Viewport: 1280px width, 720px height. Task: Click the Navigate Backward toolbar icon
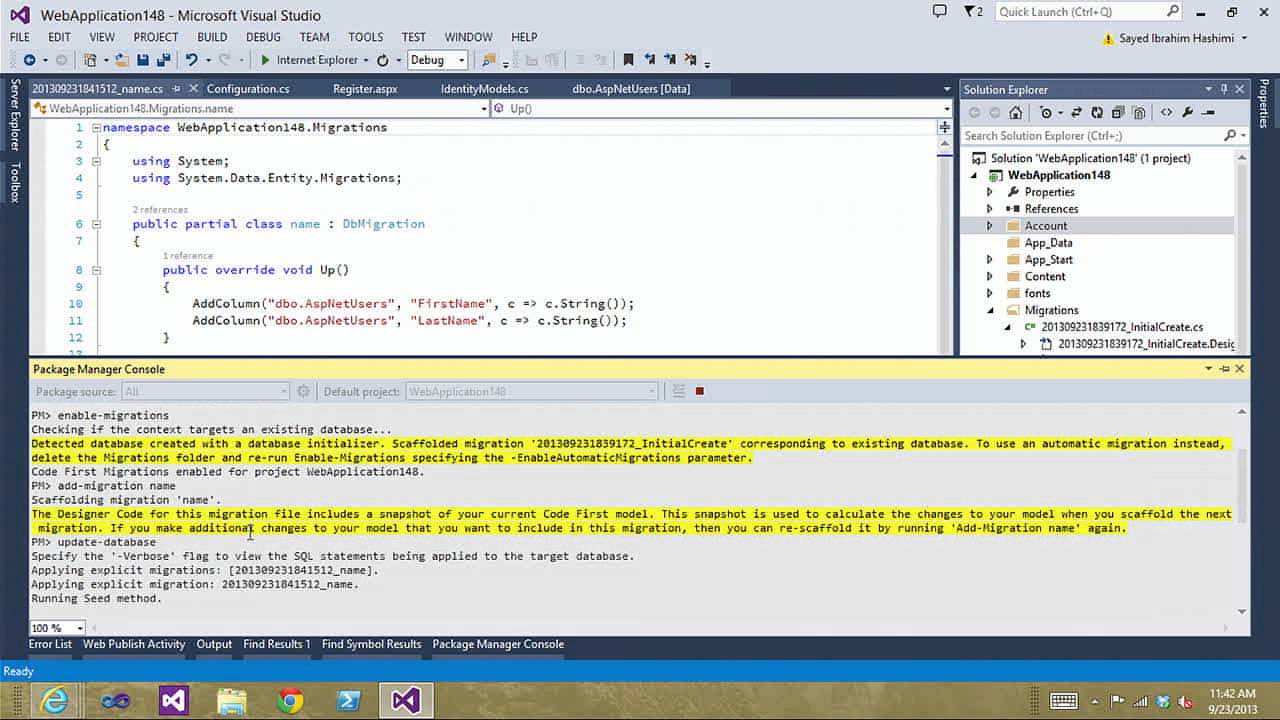[29, 60]
